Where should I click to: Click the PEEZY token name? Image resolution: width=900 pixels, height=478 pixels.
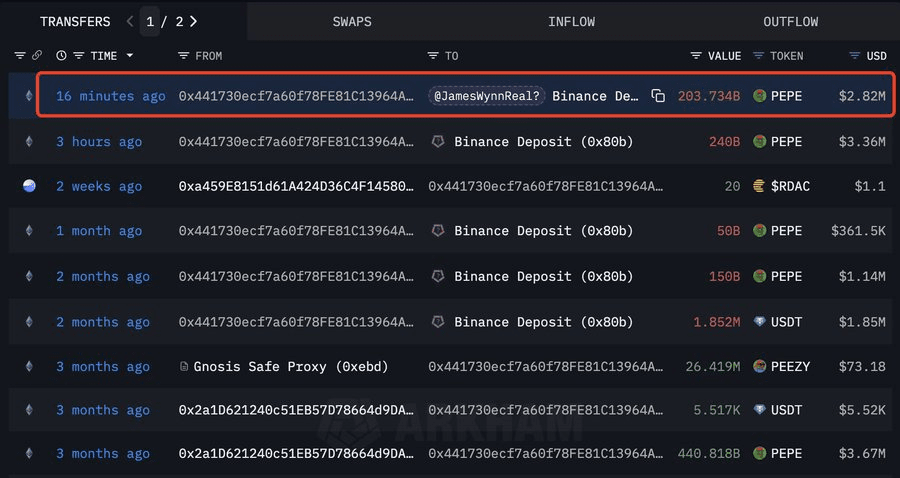tap(790, 367)
